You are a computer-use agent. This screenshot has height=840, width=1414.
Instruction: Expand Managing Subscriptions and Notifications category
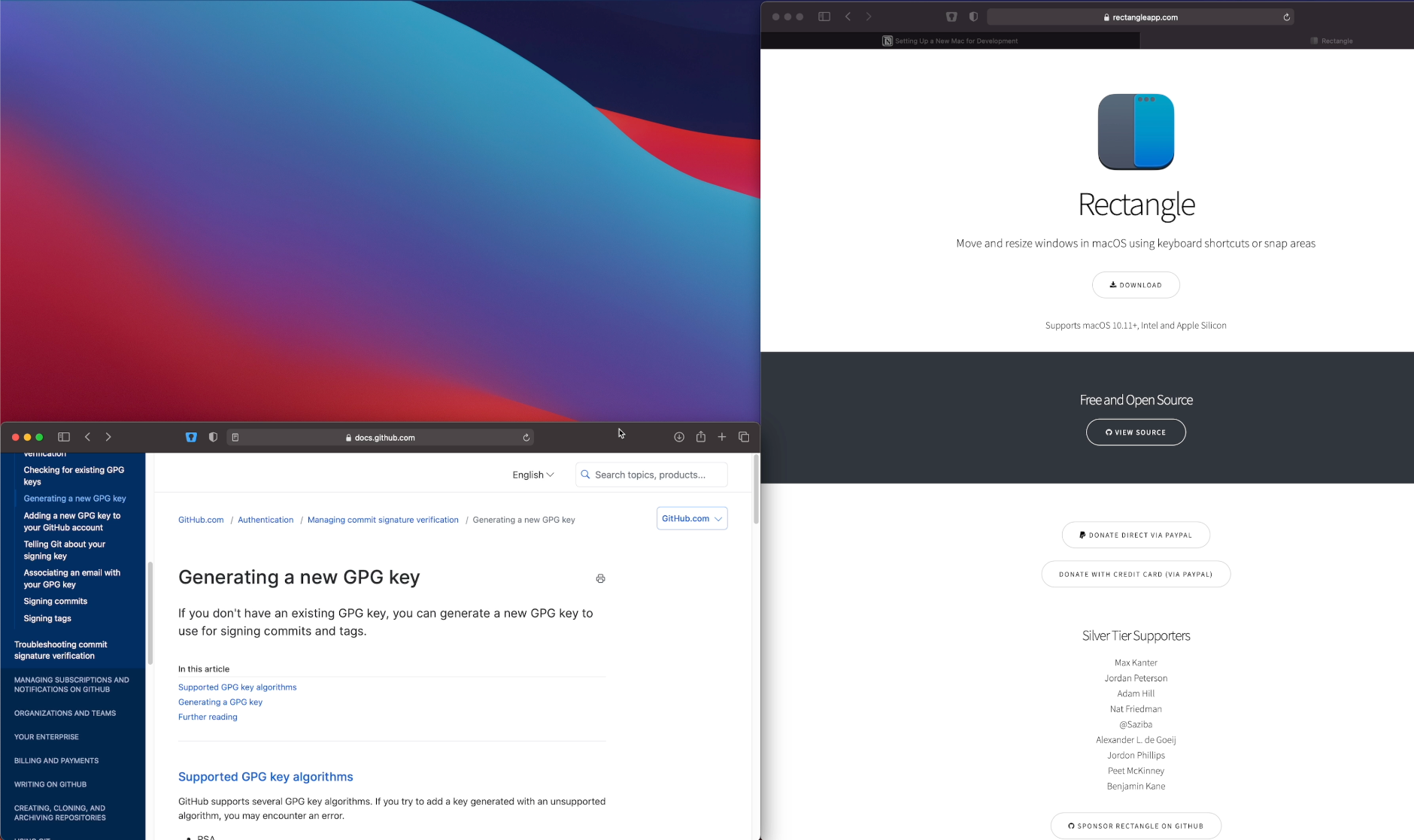pos(71,685)
